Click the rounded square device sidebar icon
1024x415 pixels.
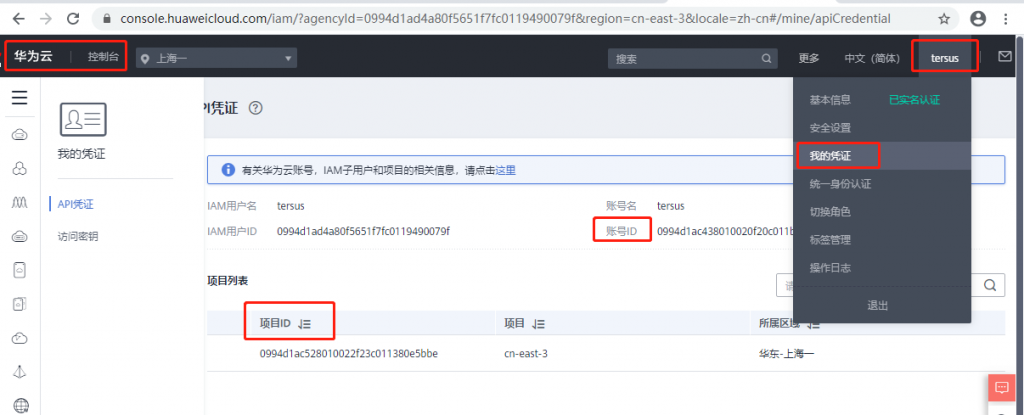coord(20,270)
